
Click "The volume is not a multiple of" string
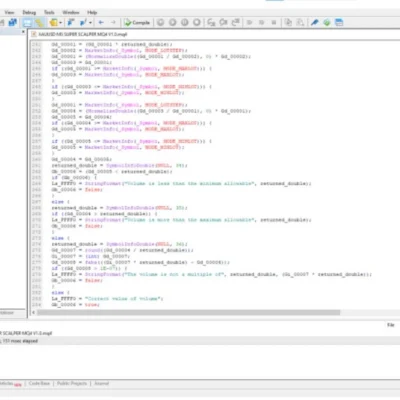coord(175,274)
